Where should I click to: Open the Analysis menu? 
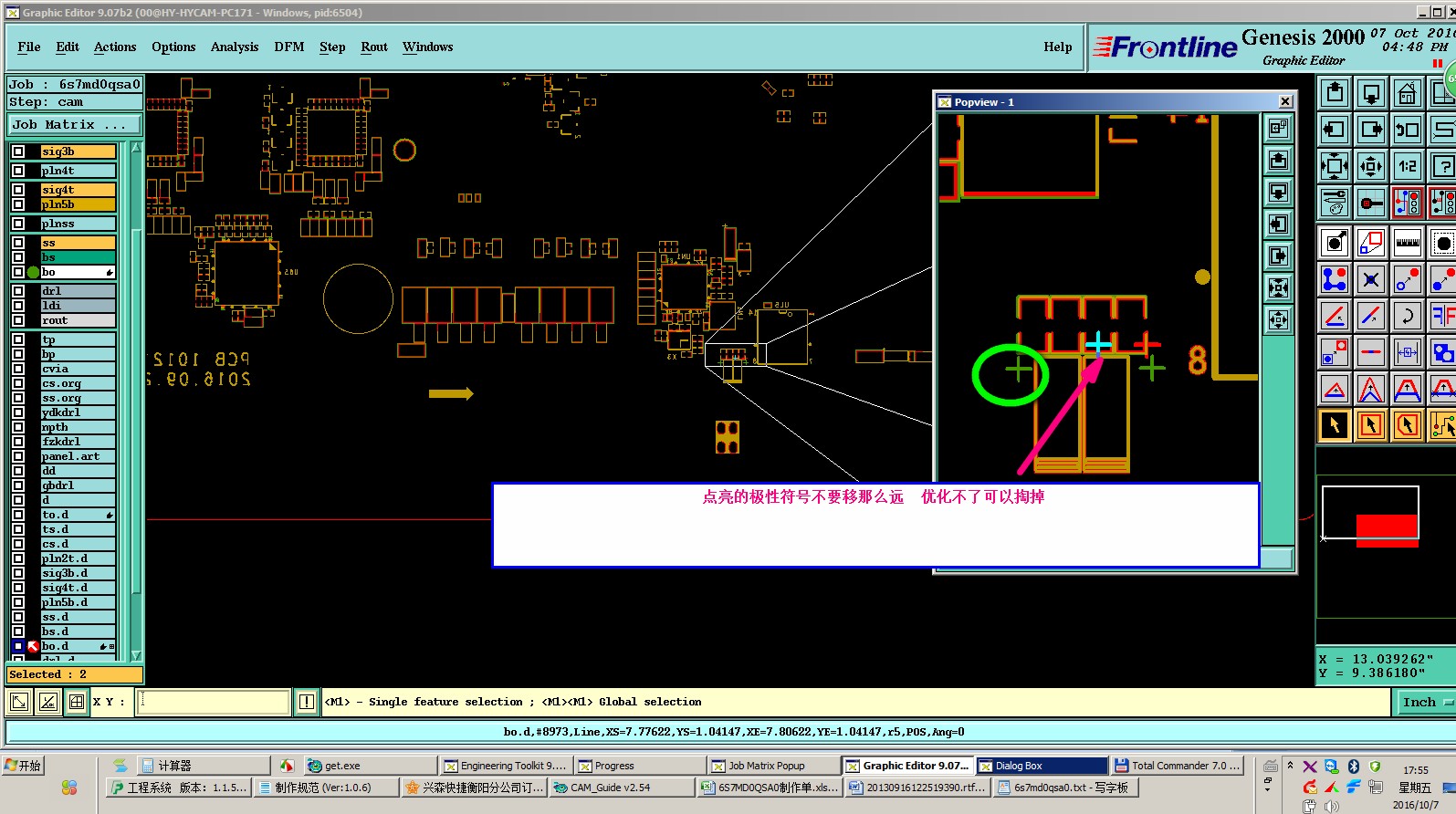tap(235, 47)
